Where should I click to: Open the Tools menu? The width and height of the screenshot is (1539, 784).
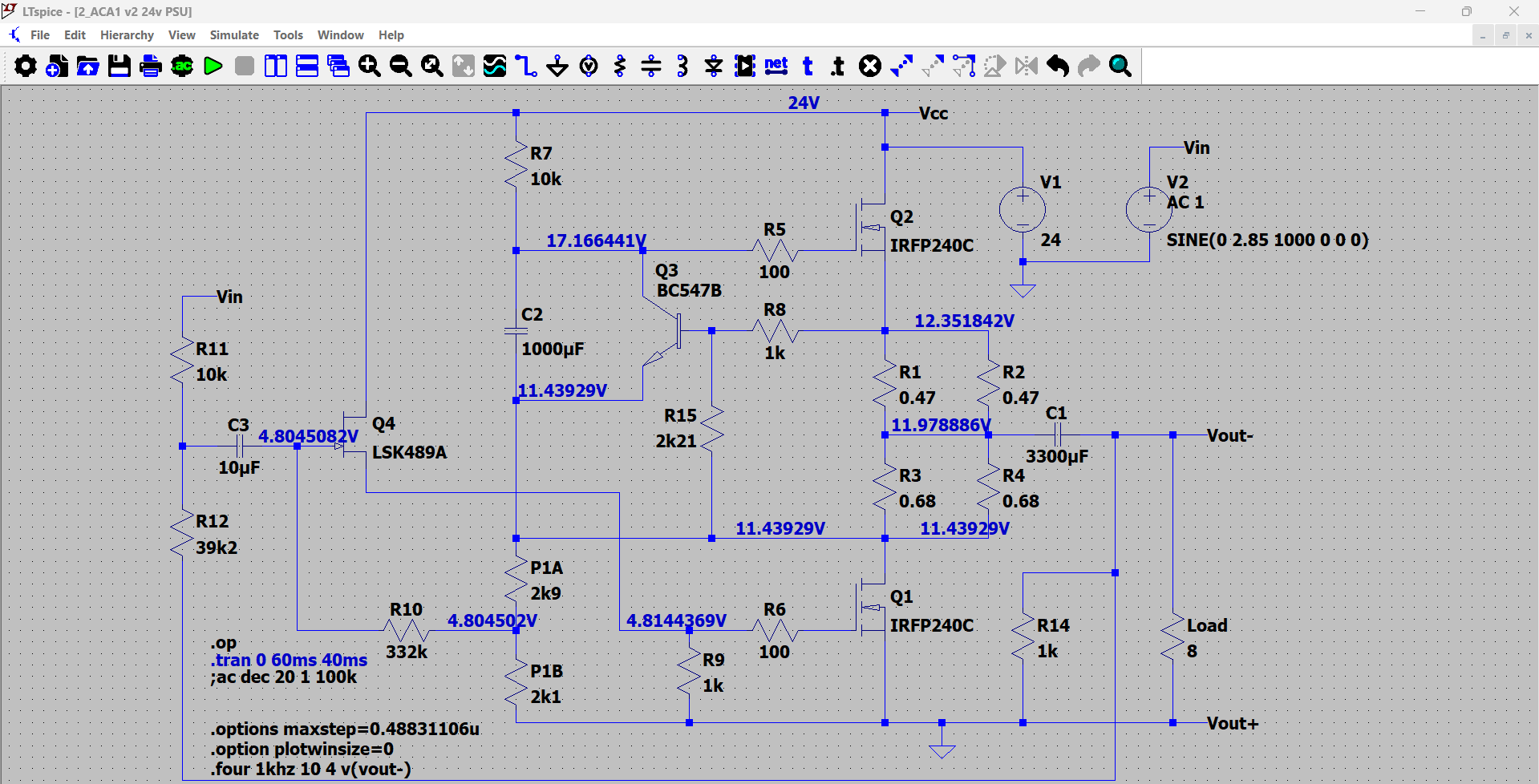tap(288, 35)
